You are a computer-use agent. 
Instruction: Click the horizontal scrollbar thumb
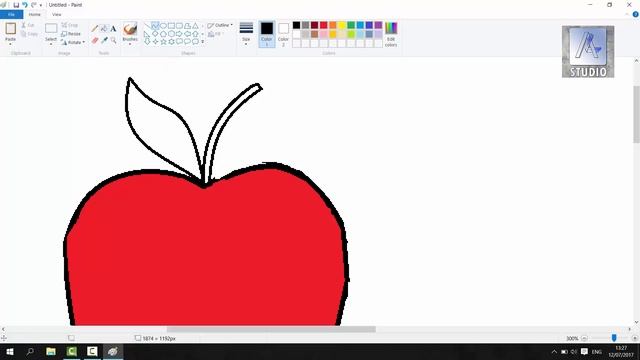(x=271, y=329)
